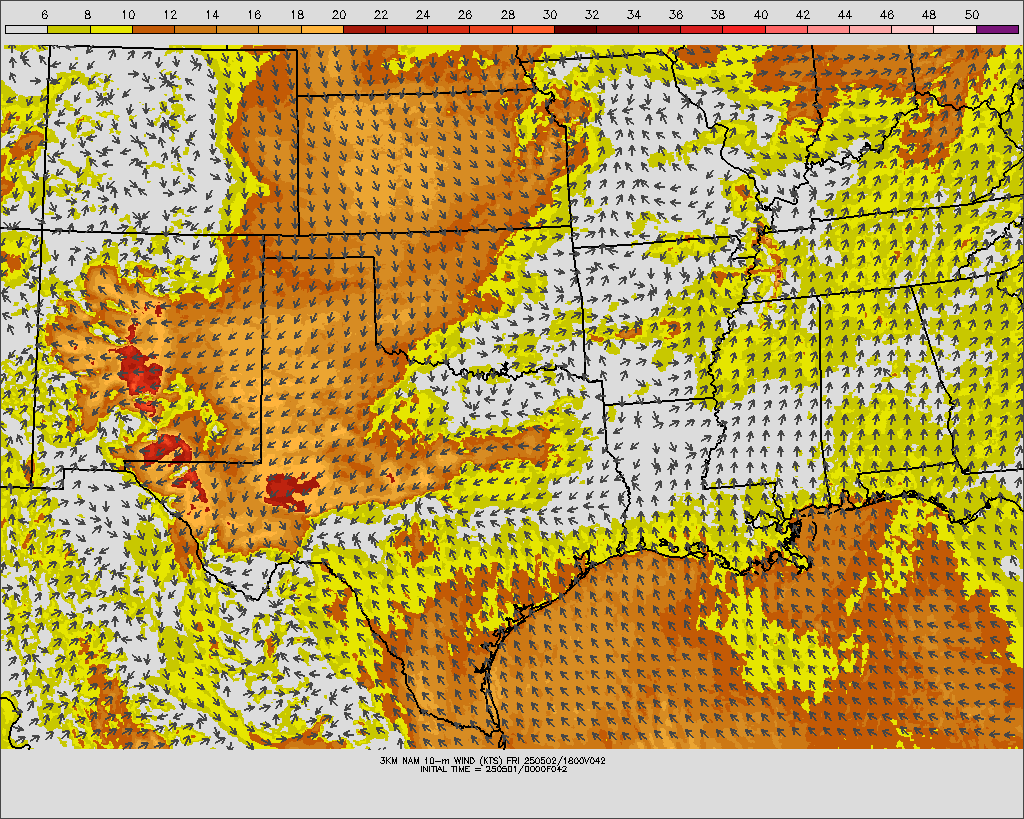The image size is (1024, 819).
Task: Click the pale pink swatch between 46 and 48
Action: (912, 29)
